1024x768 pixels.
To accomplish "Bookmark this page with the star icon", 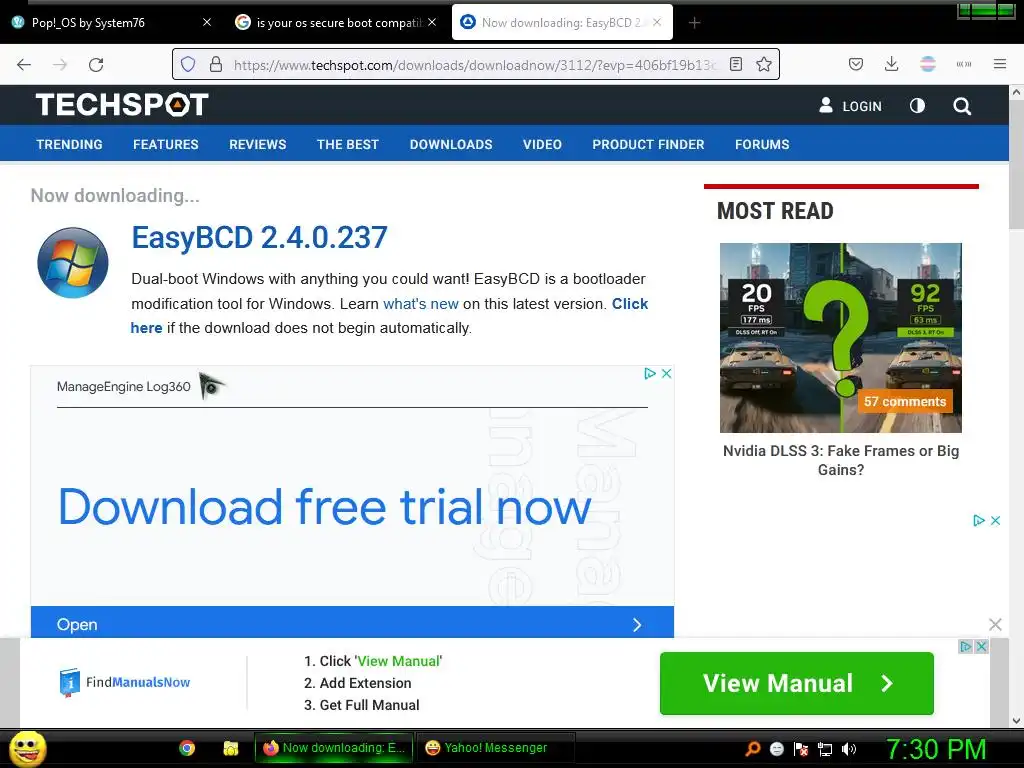I will coord(763,64).
